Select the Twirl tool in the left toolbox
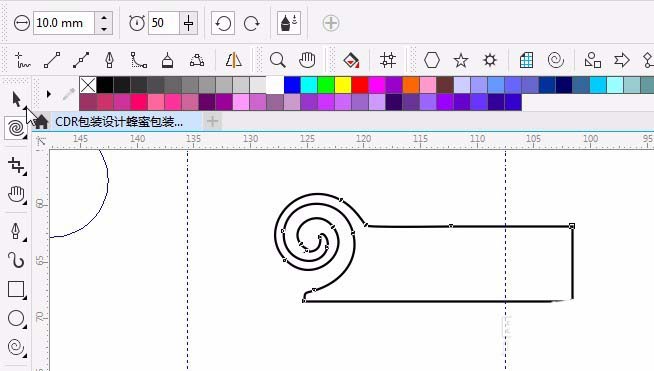This screenshot has width=654, height=371. point(16,128)
